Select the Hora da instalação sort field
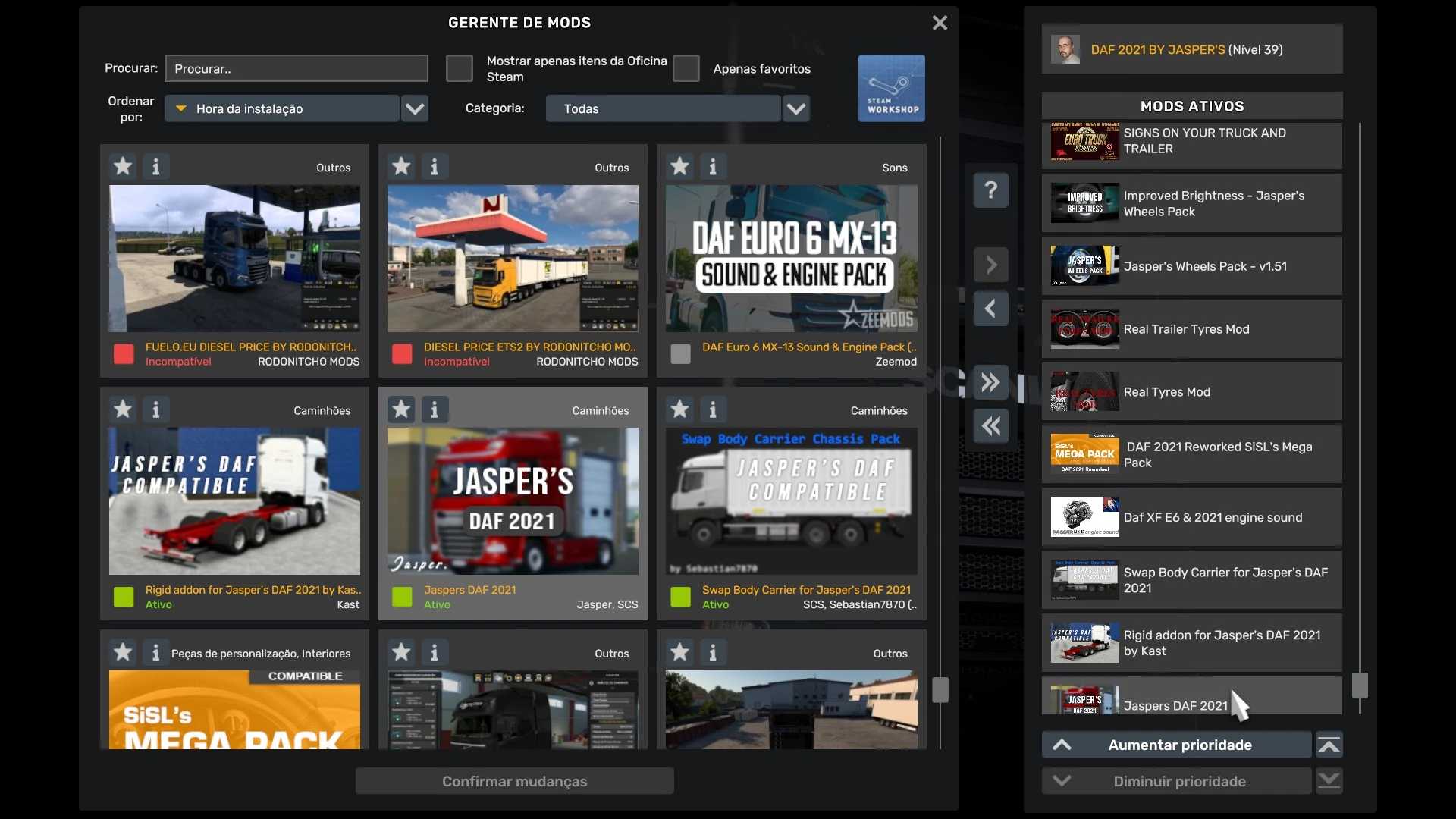The height and width of the screenshot is (819, 1456). [x=282, y=108]
